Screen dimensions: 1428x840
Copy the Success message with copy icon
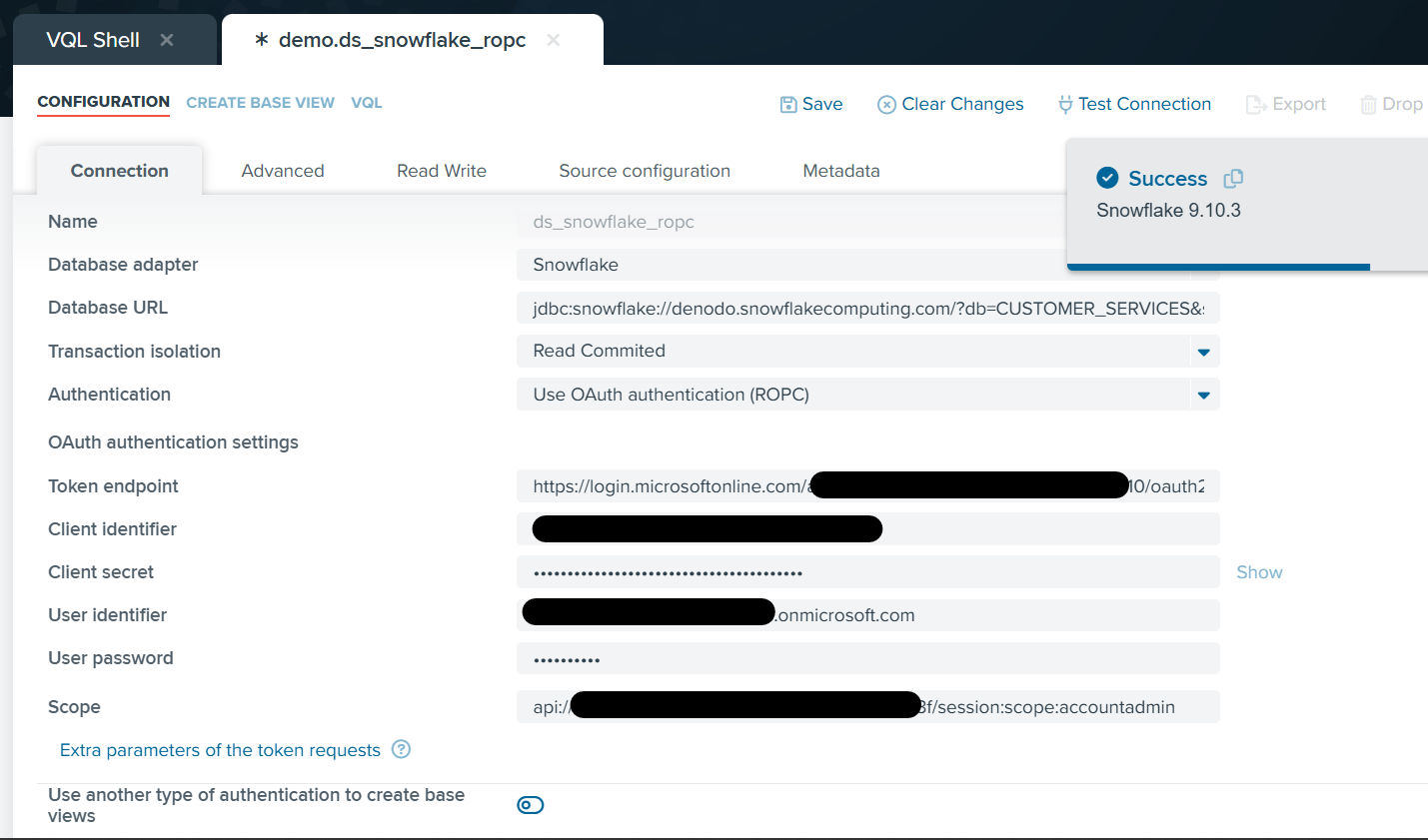point(1234,178)
